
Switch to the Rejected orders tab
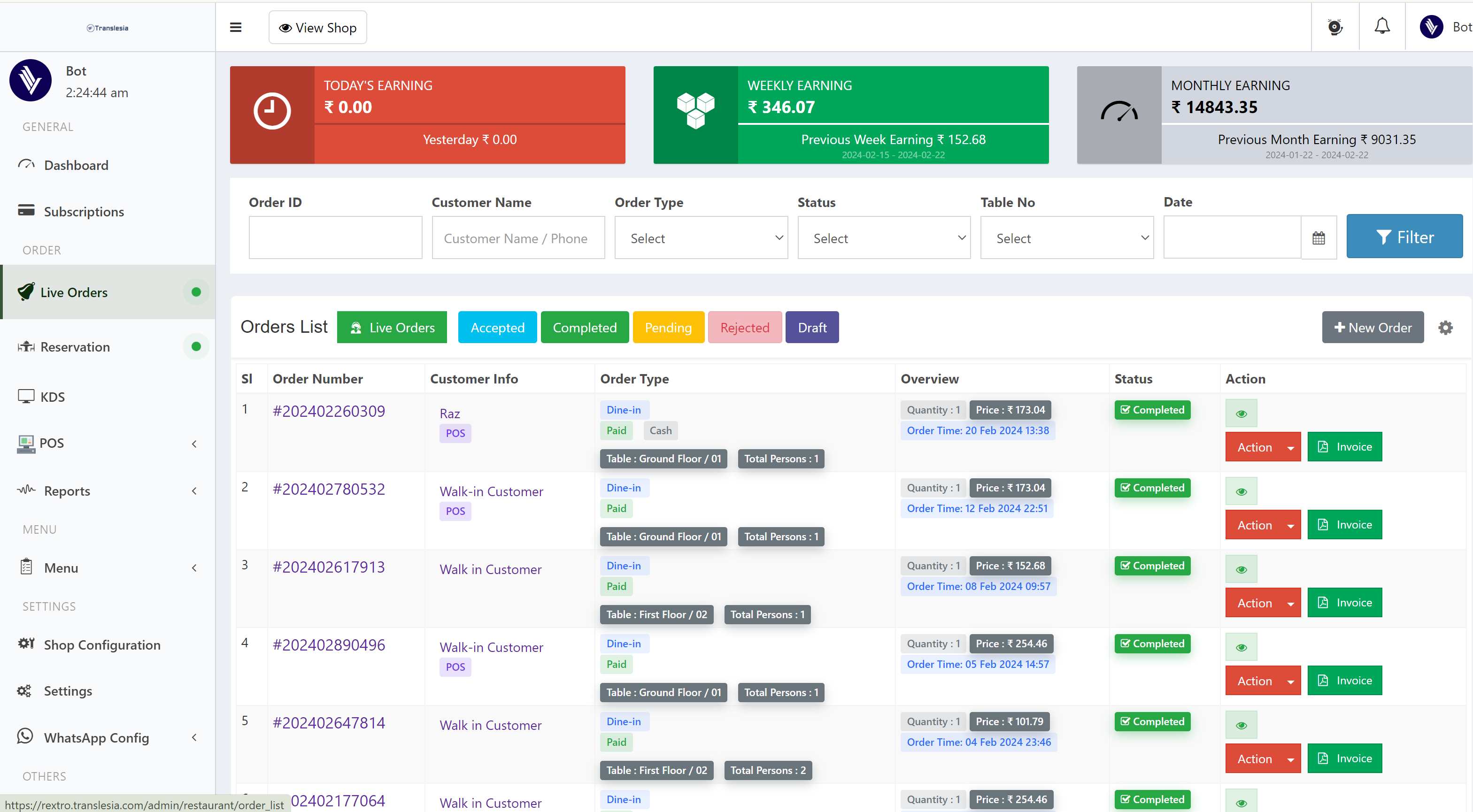pos(745,328)
